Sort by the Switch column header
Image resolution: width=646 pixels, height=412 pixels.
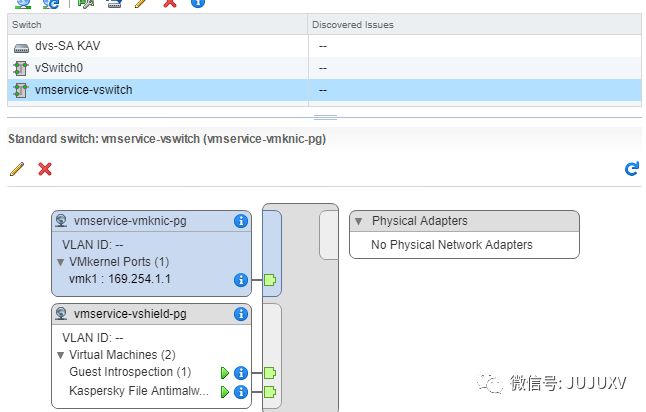[157, 24]
